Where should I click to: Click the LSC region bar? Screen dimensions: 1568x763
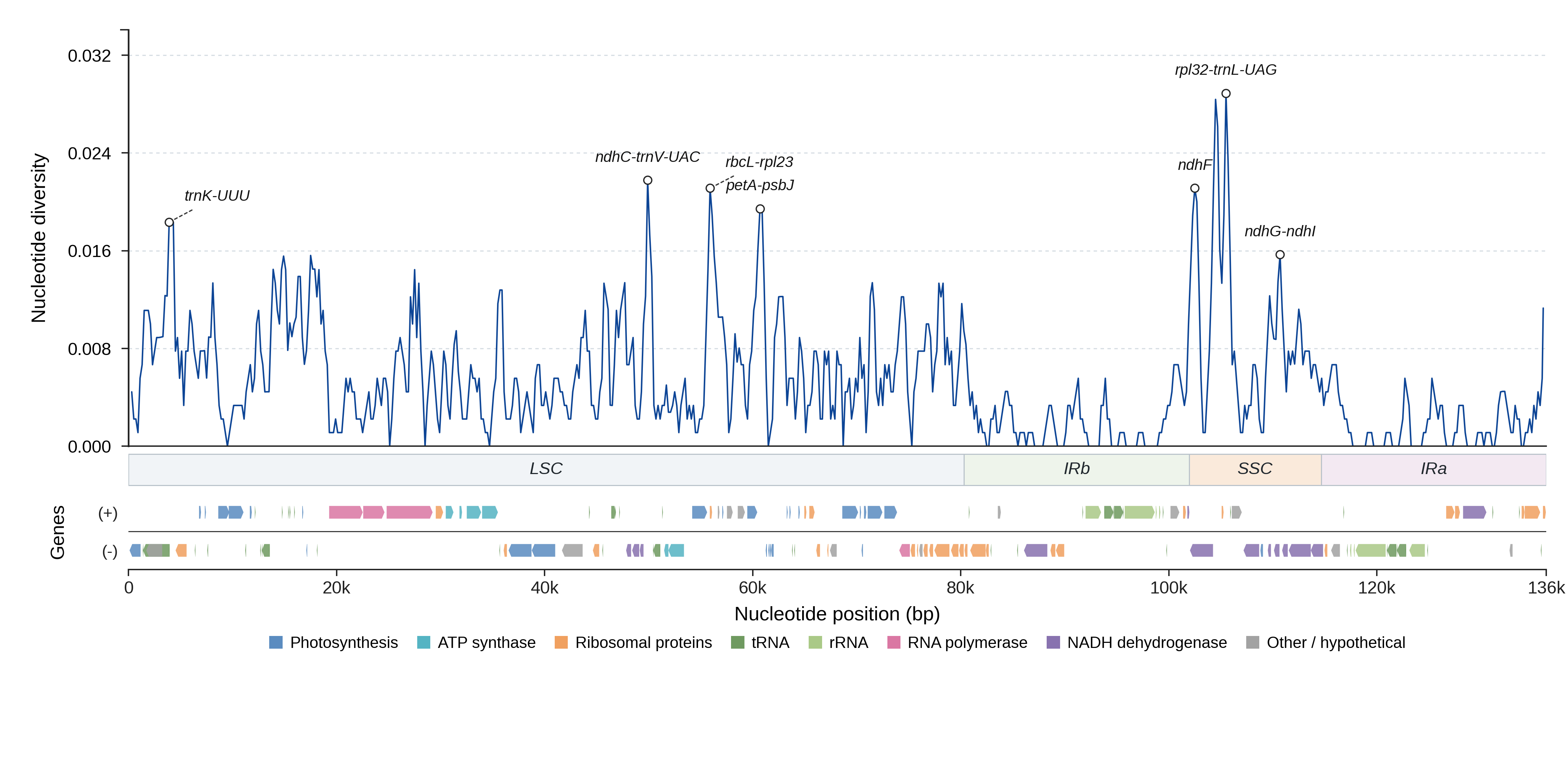point(546,469)
